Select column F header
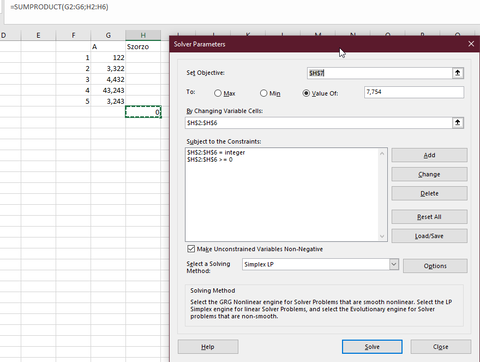 click(x=73, y=35)
